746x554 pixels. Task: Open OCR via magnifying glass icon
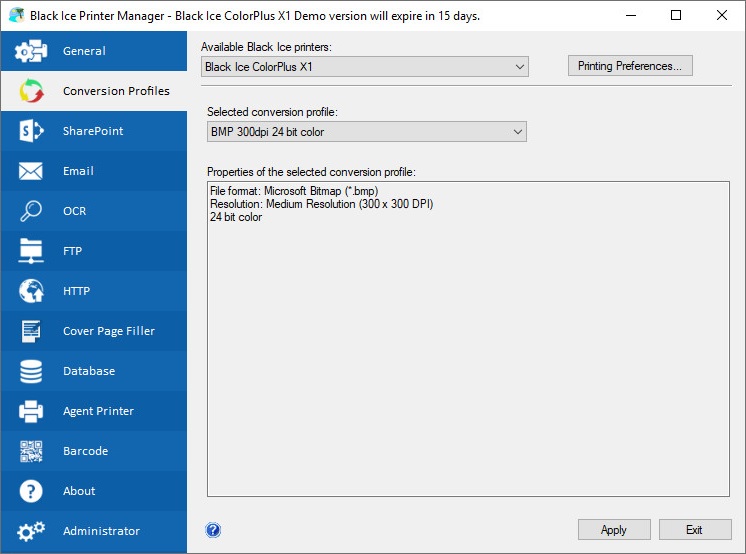pos(31,211)
